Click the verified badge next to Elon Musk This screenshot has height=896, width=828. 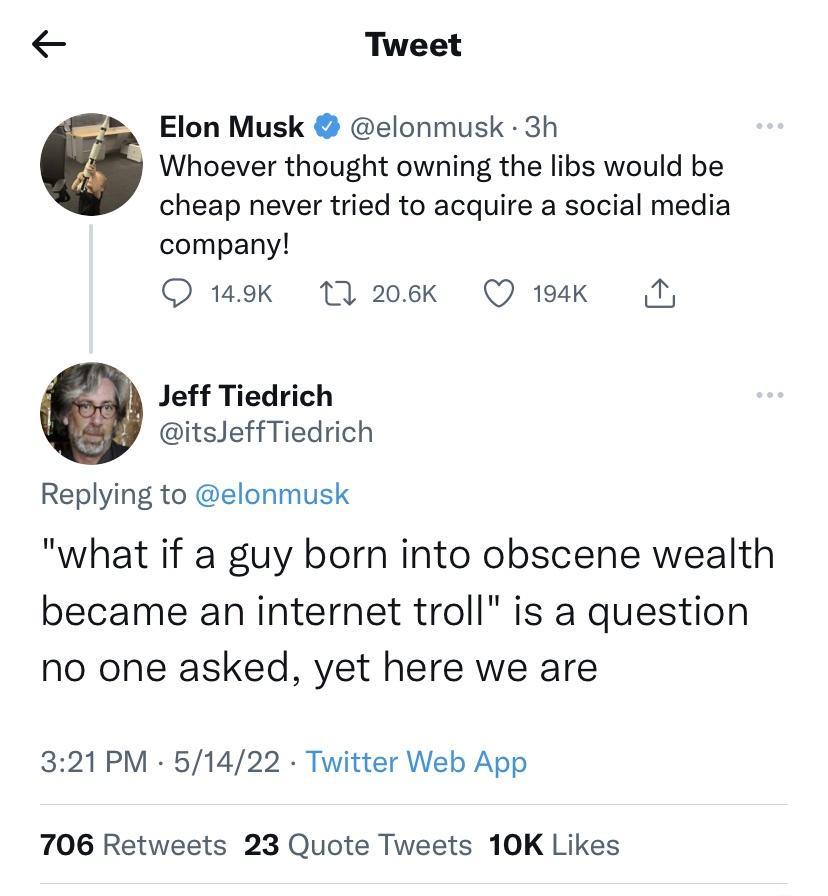click(x=325, y=127)
